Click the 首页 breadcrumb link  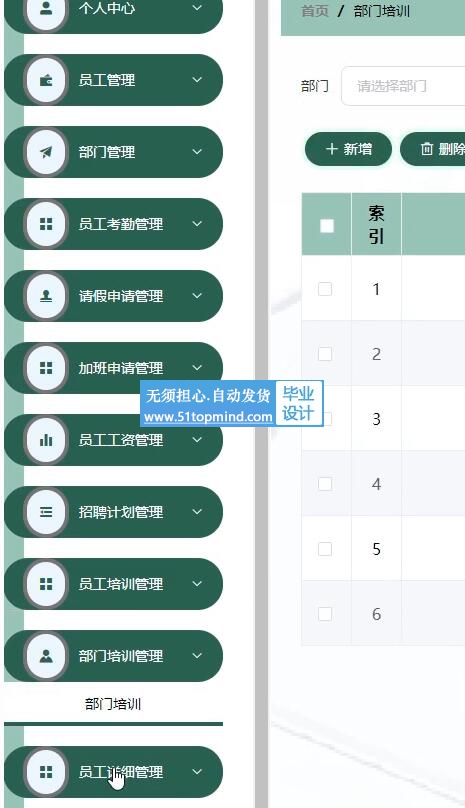(315, 11)
